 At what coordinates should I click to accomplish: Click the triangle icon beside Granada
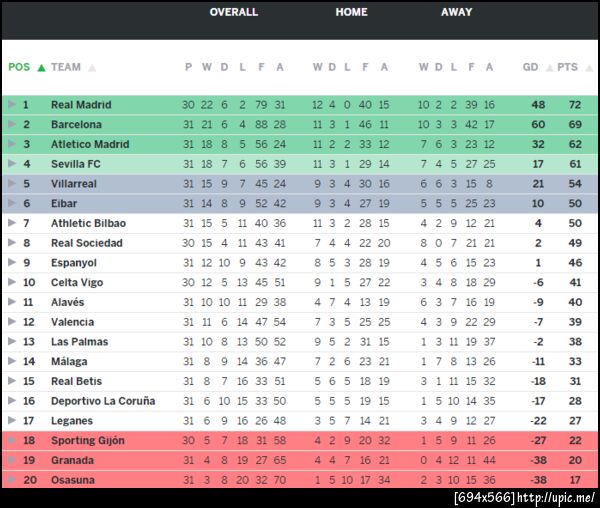[12, 460]
